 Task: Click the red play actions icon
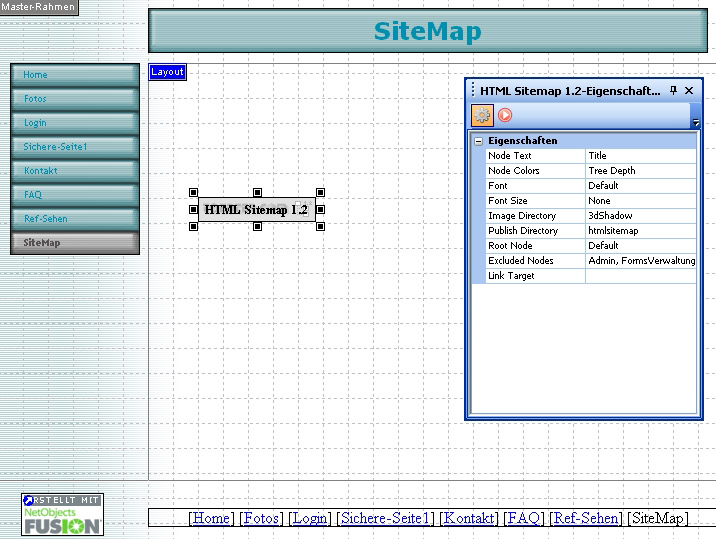[505, 115]
